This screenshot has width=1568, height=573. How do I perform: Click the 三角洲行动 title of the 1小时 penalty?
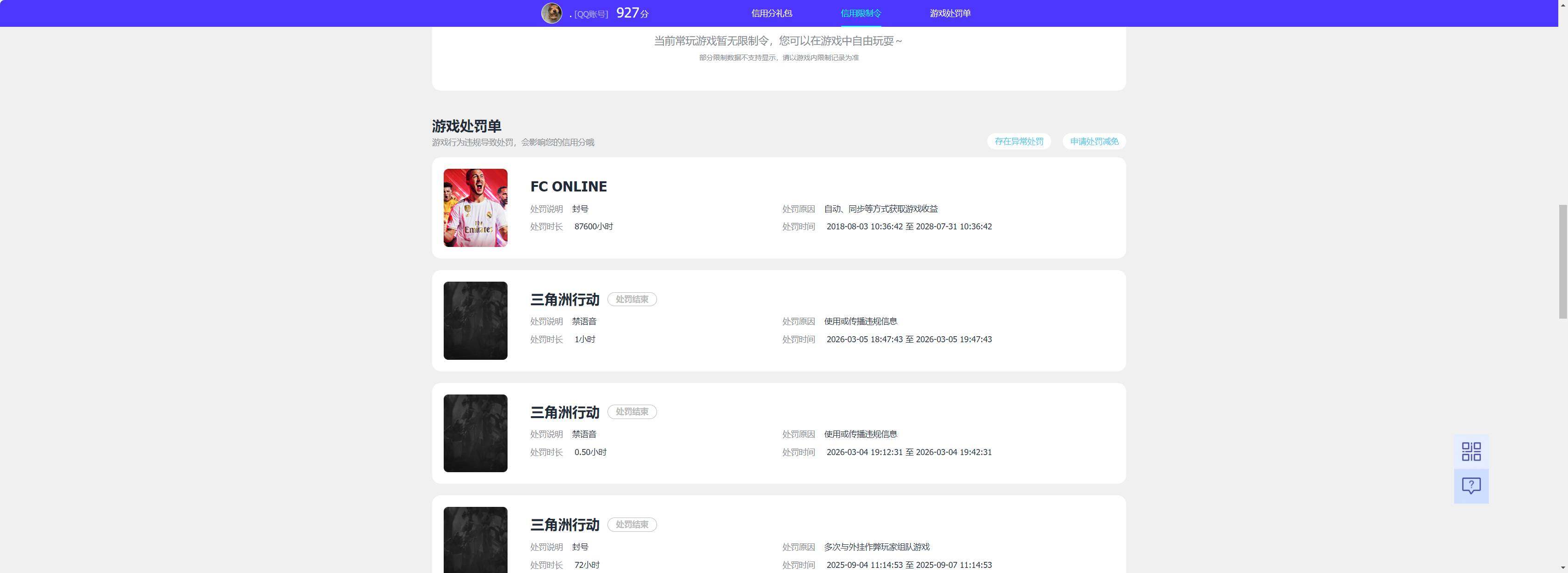click(565, 299)
